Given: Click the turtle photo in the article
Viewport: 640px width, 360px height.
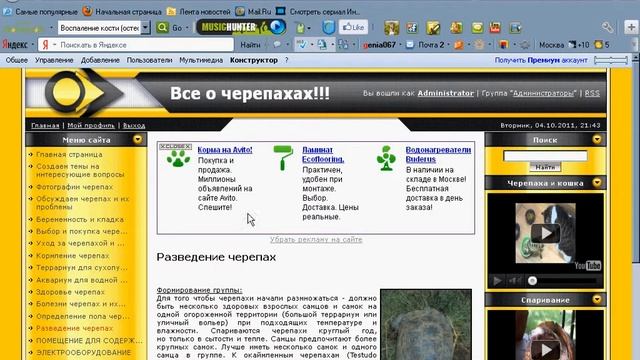Looking at the screenshot, I should 426,324.
